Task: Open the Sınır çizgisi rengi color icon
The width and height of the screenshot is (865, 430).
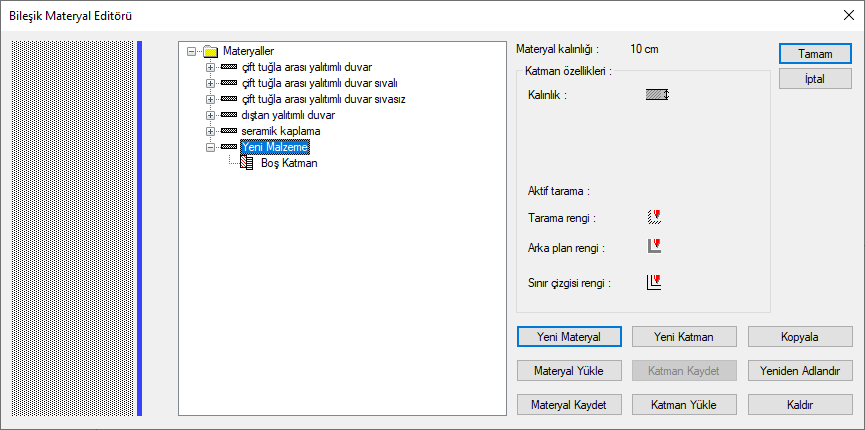Action: click(x=654, y=283)
